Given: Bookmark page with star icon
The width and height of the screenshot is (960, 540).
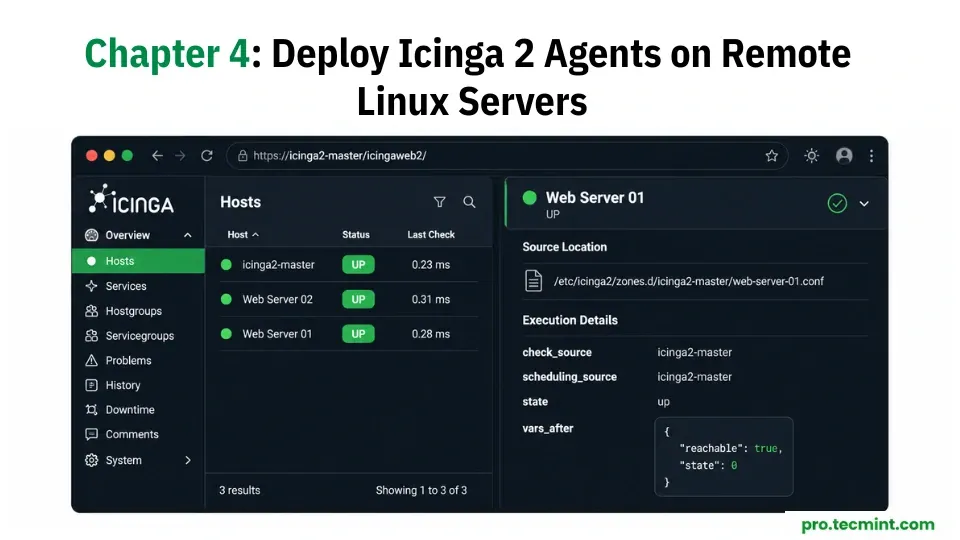Looking at the screenshot, I should tap(771, 156).
